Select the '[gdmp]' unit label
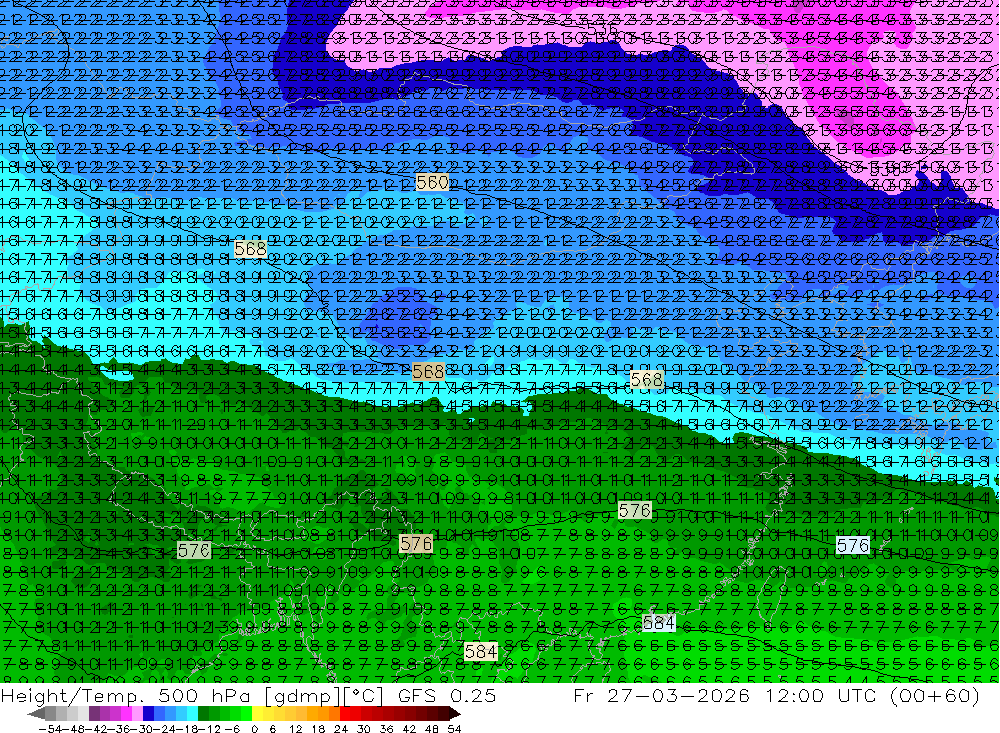 [302, 695]
